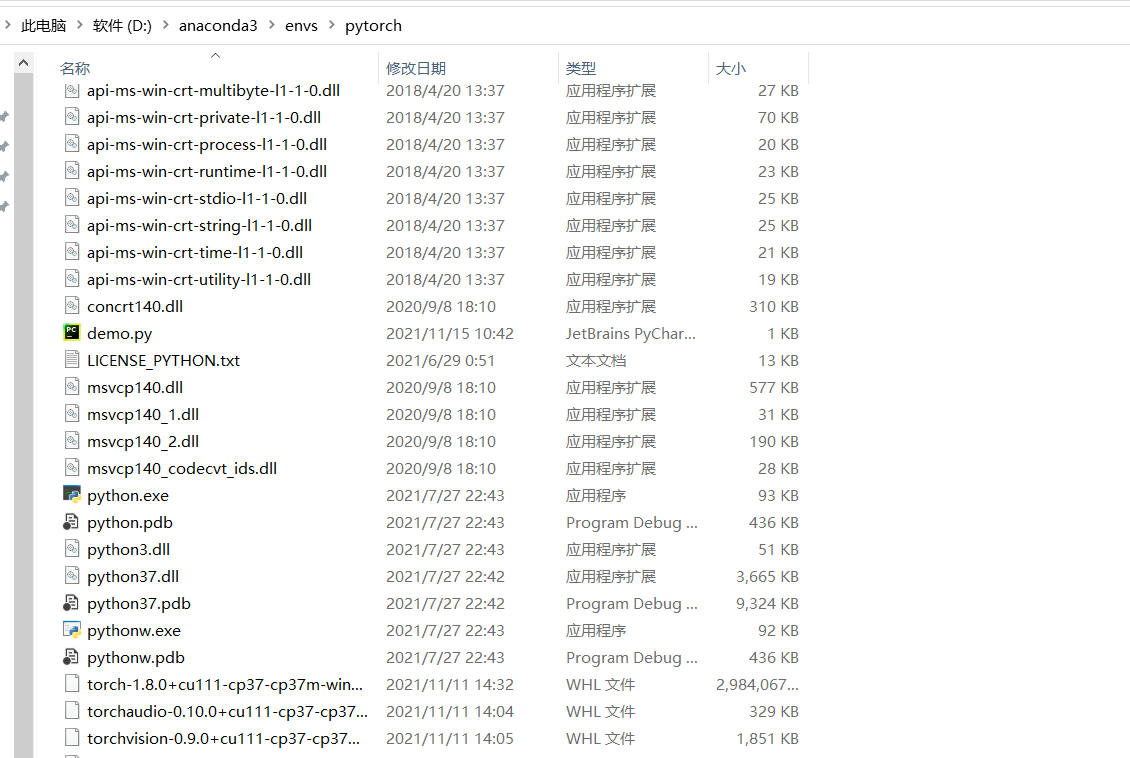Select file name LICENSE_PYTHON.txt
1130x758 pixels.
coord(164,360)
